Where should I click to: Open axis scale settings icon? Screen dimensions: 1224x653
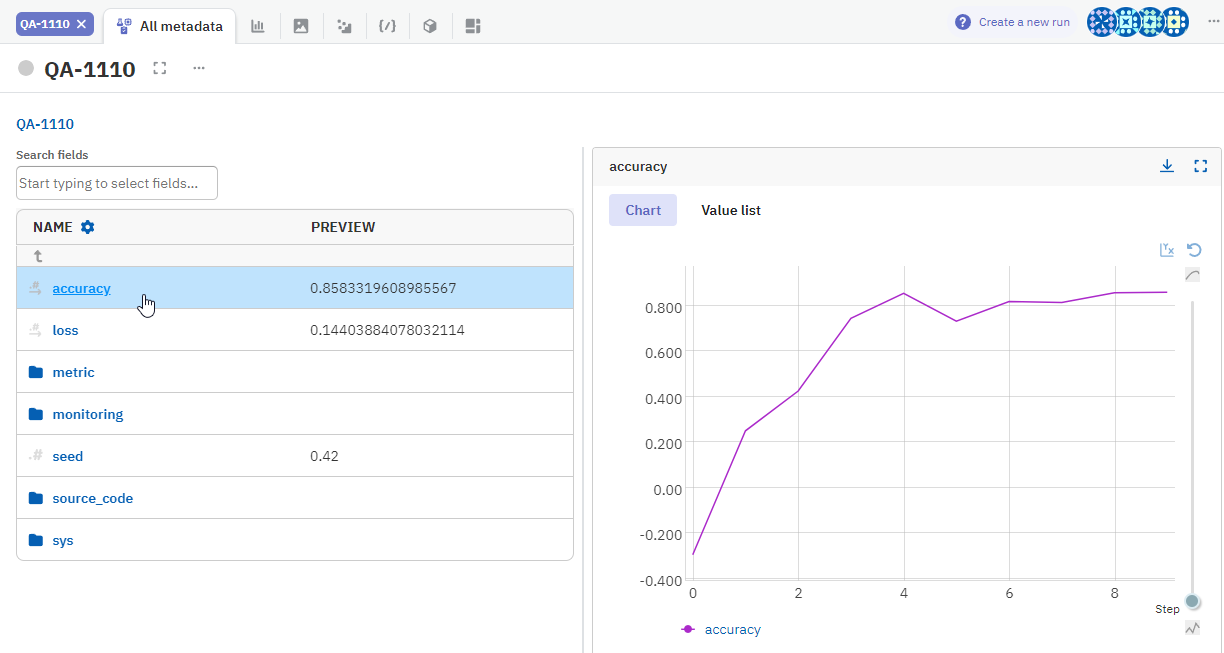pyautogui.click(x=1166, y=250)
